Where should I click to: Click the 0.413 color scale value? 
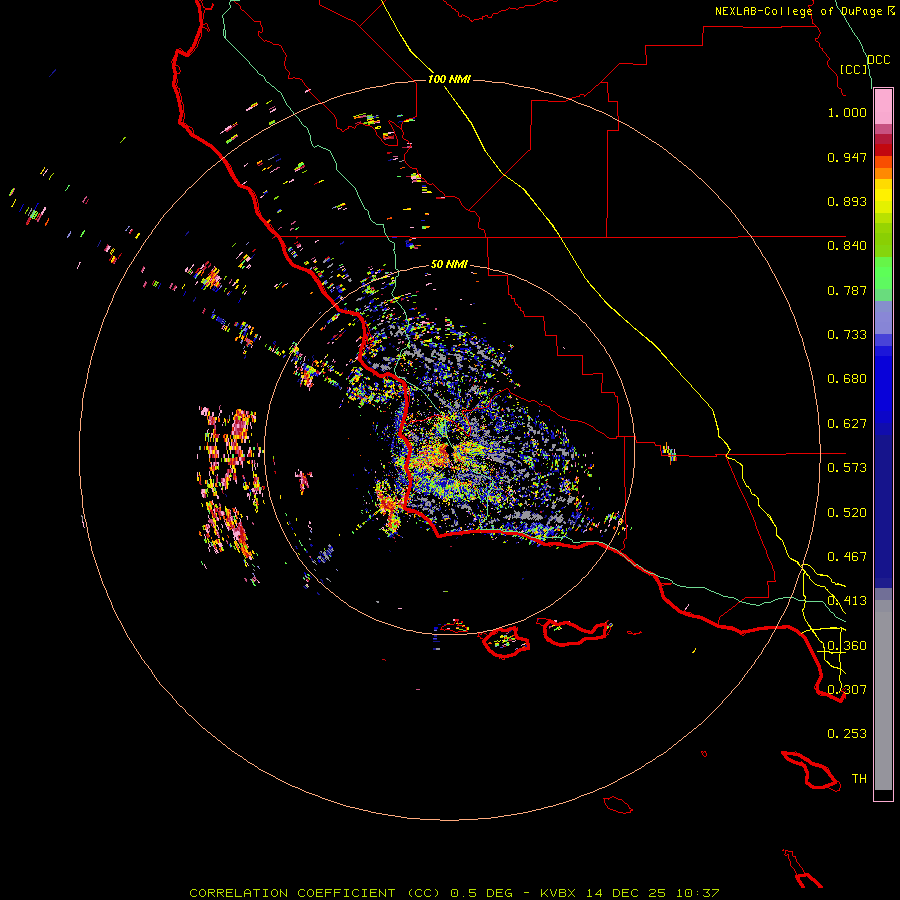pyautogui.click(x=847, y=601)
